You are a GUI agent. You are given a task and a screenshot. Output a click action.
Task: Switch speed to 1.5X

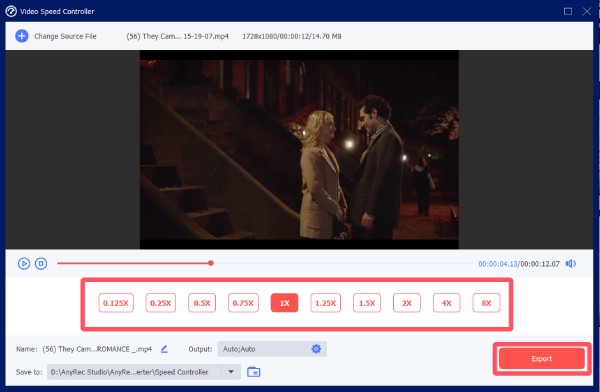(367, 303)
